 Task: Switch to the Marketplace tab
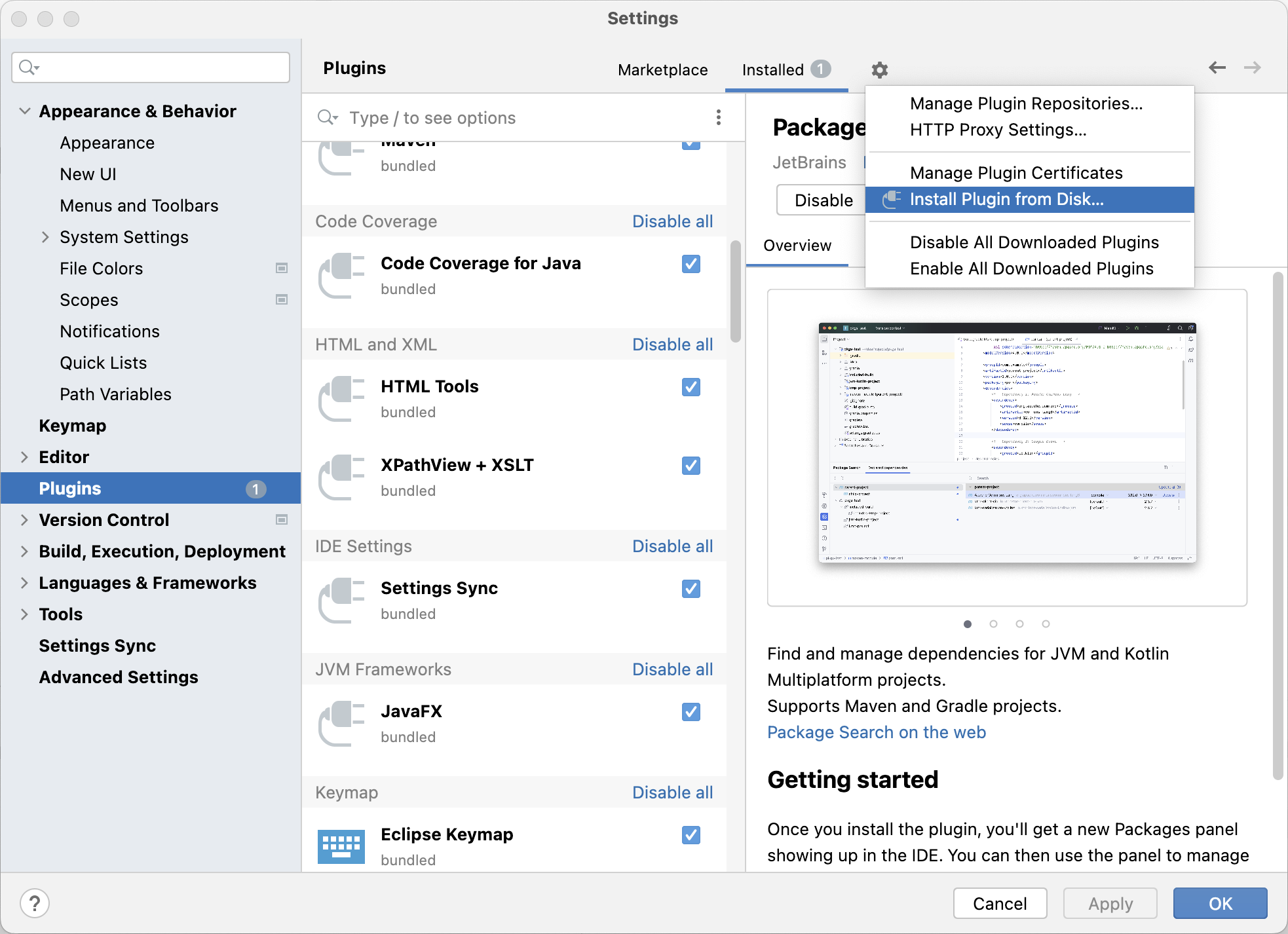tap(662, 69)
